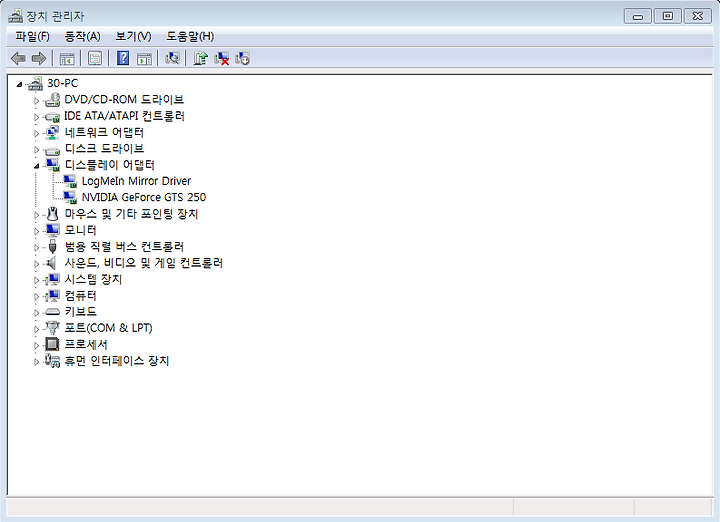Expand the 시스템 장치 node
The width and height of the screenshot is (720, 522).
click(37, 280)
